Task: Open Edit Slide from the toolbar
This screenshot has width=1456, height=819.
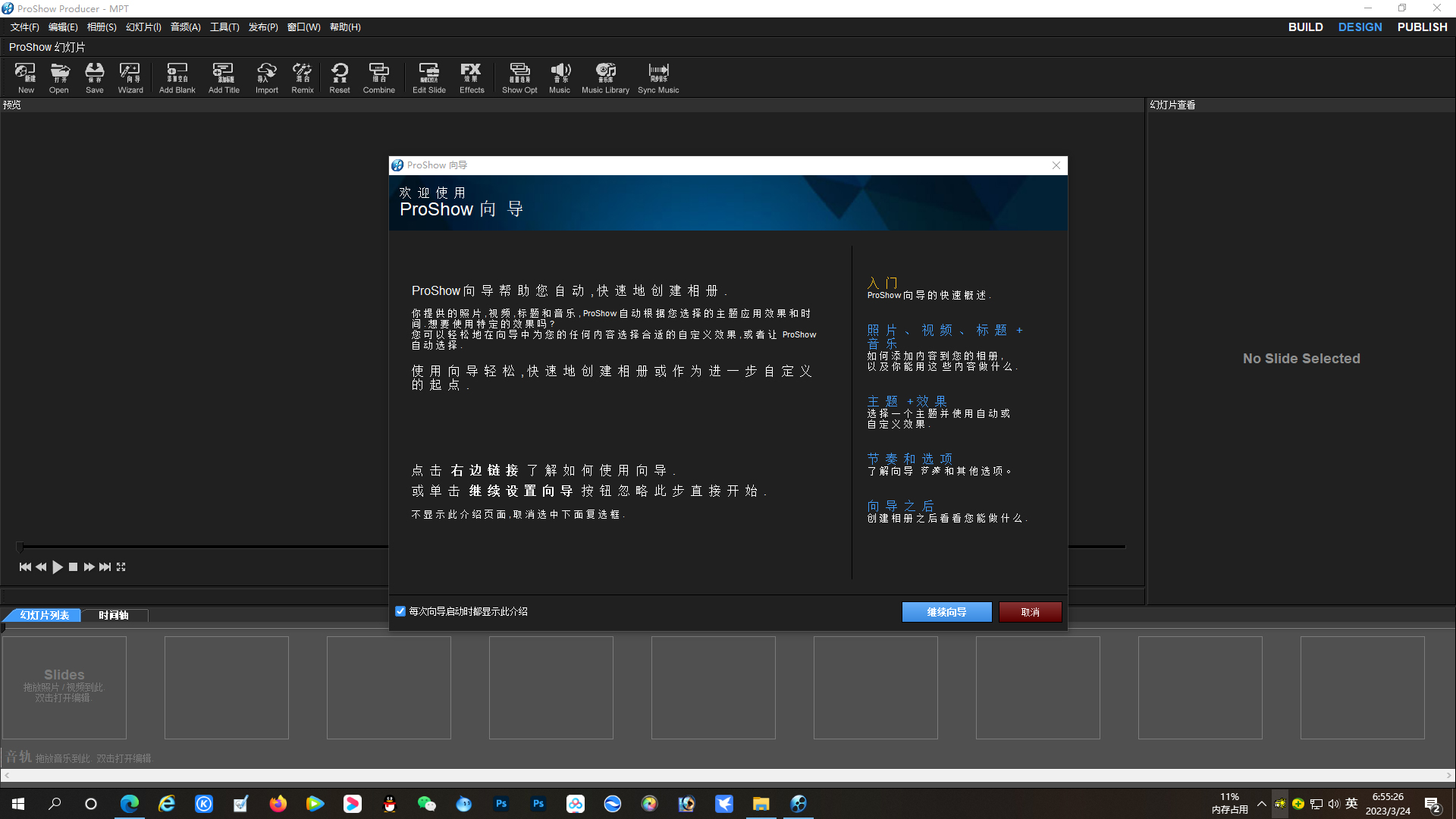Action: click(429, 78)
